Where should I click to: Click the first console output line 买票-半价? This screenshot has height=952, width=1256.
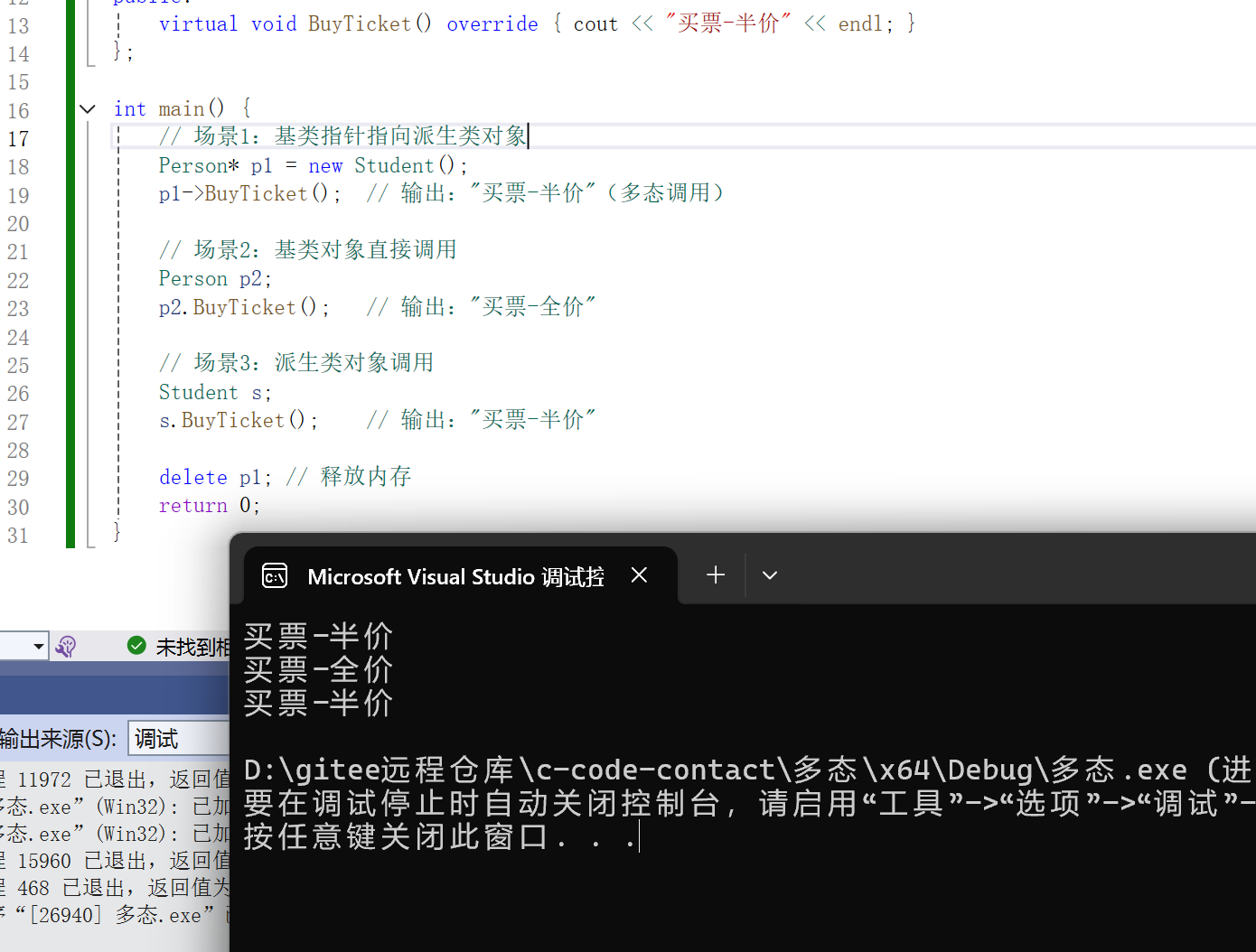tap(318, 636)
